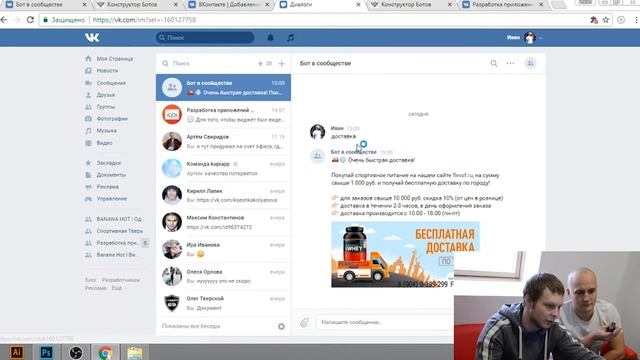
Task: Switch to ВКонтакте | Добавлен... tab
Action: coord(229,4)
